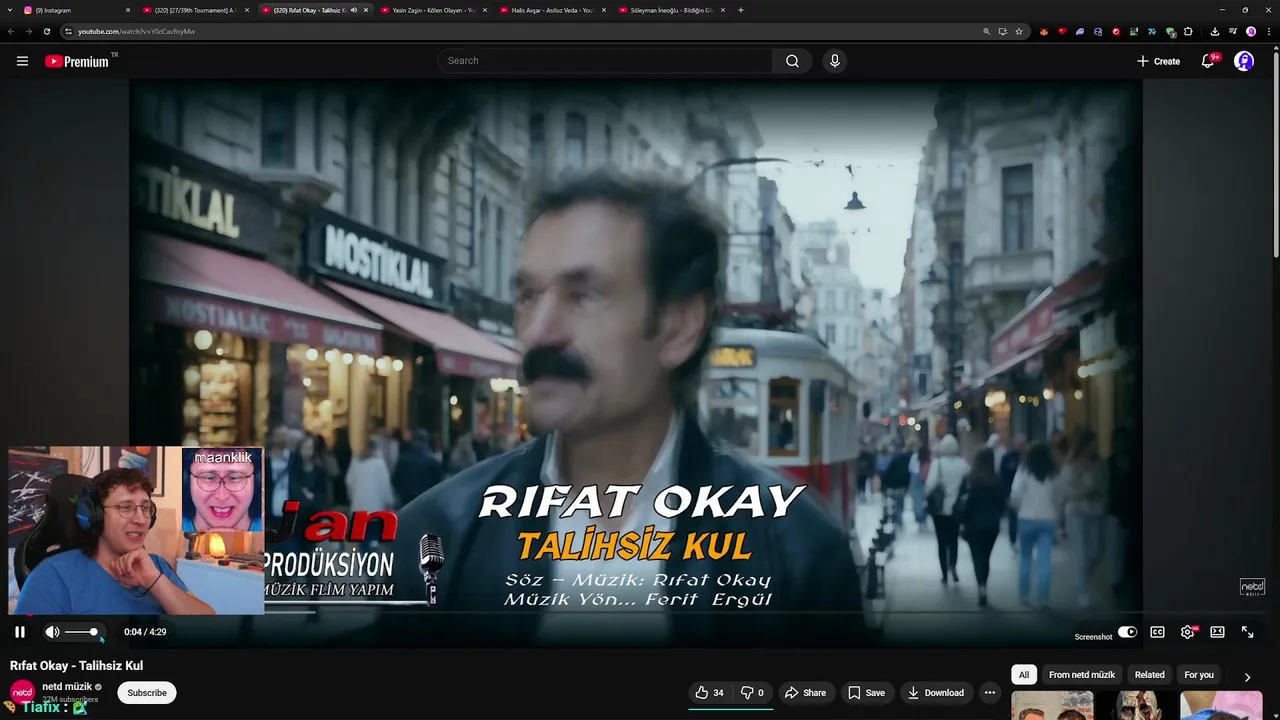Subscribe to netd müzik
1280x720 pixels.
click(147, 692)
